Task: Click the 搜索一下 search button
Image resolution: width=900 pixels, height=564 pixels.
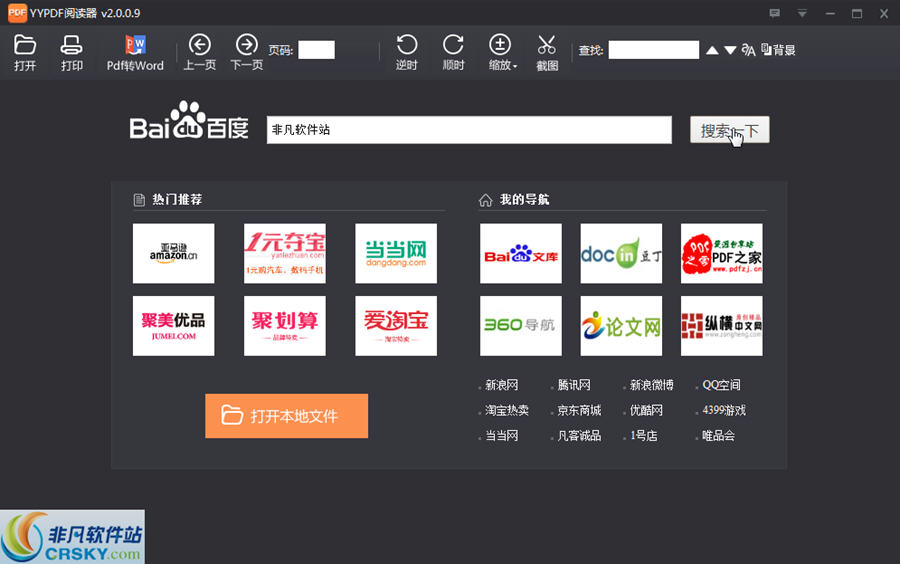Action: [x=730, y=130]
